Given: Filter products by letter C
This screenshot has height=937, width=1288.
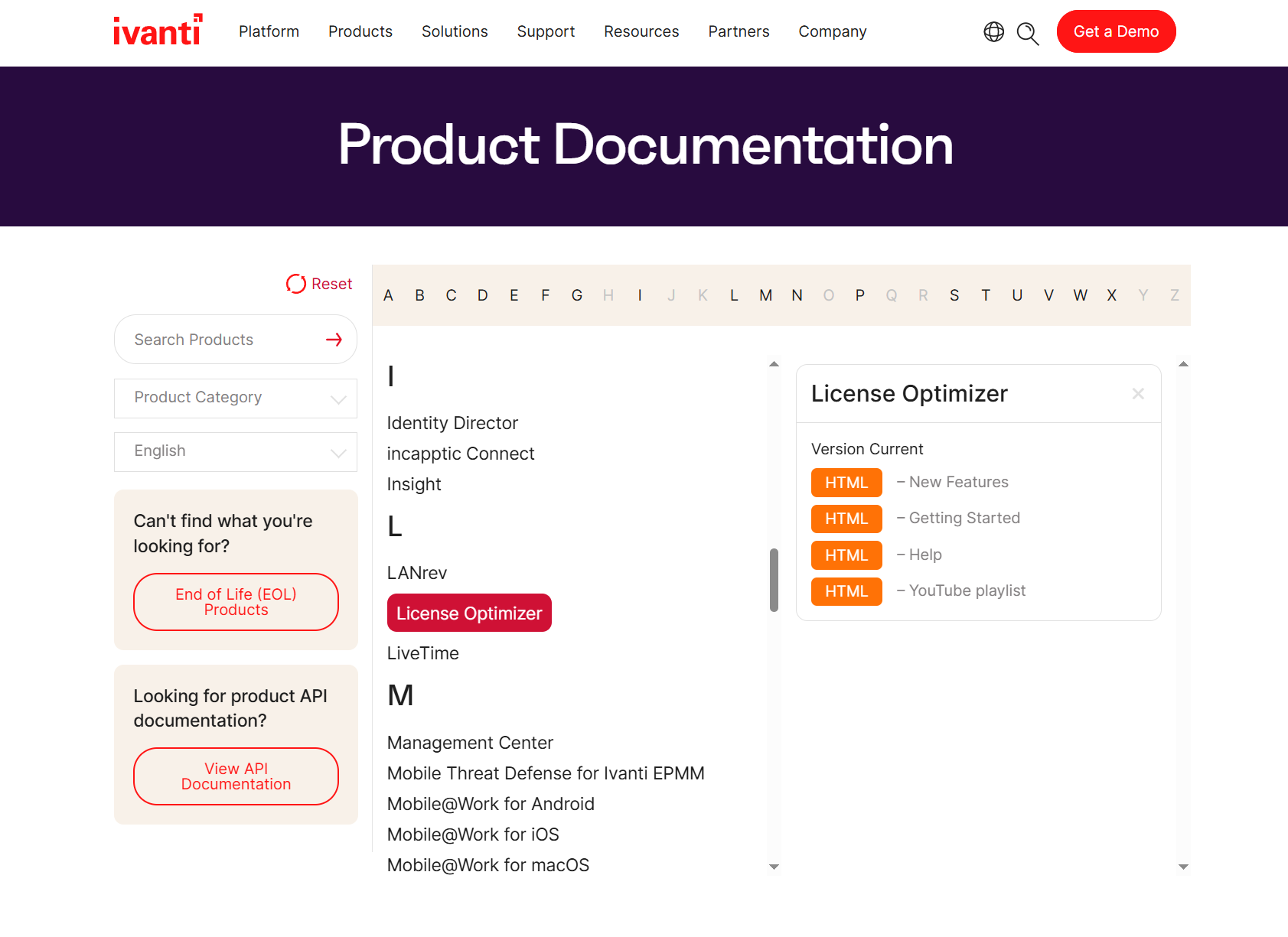Looking at the screenshot, I should tap(451, 295).
